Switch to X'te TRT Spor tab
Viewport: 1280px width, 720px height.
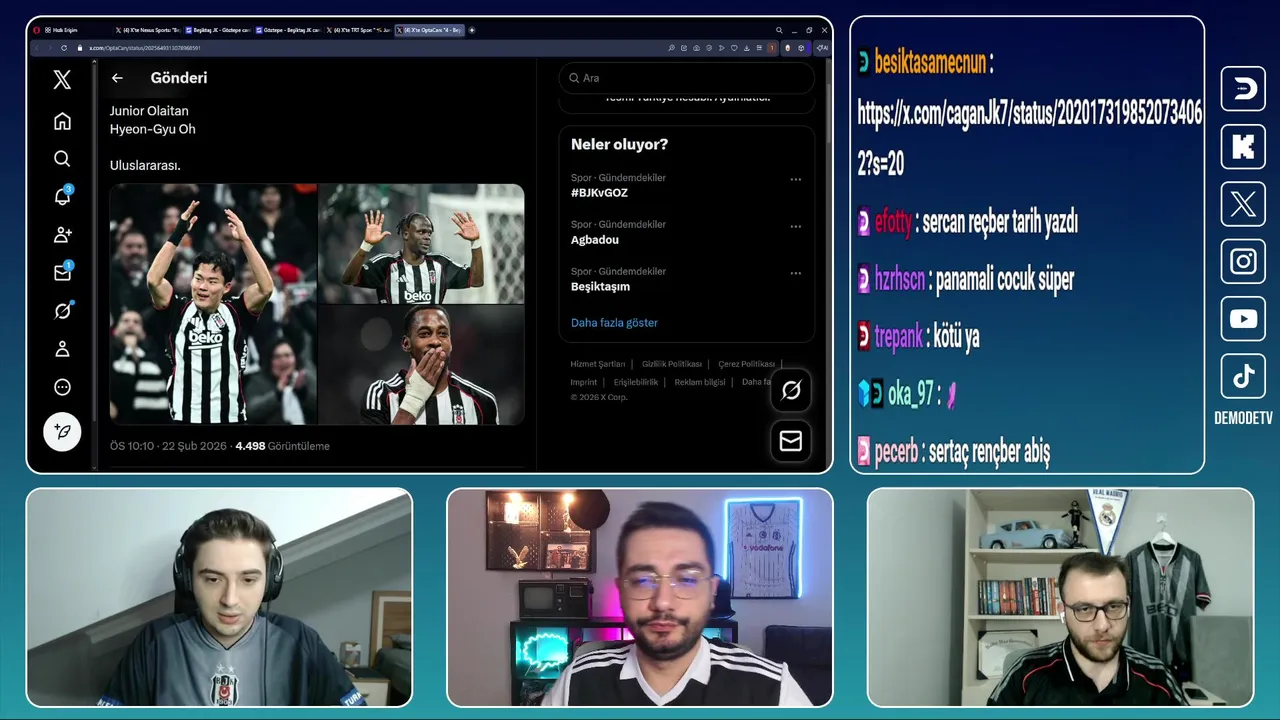pyautogui.click(x=357, y=30)
